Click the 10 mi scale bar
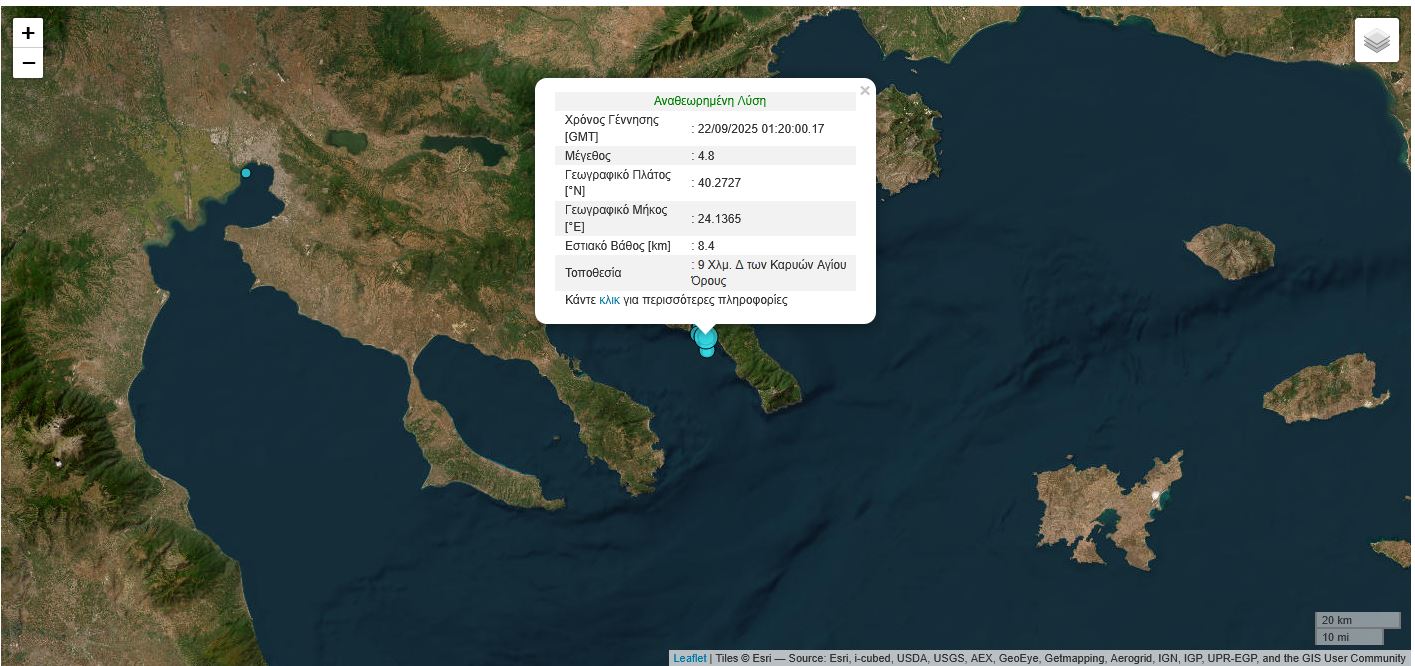The width and height of the screenshot is (1415, 666). [x=1348, y=637]
